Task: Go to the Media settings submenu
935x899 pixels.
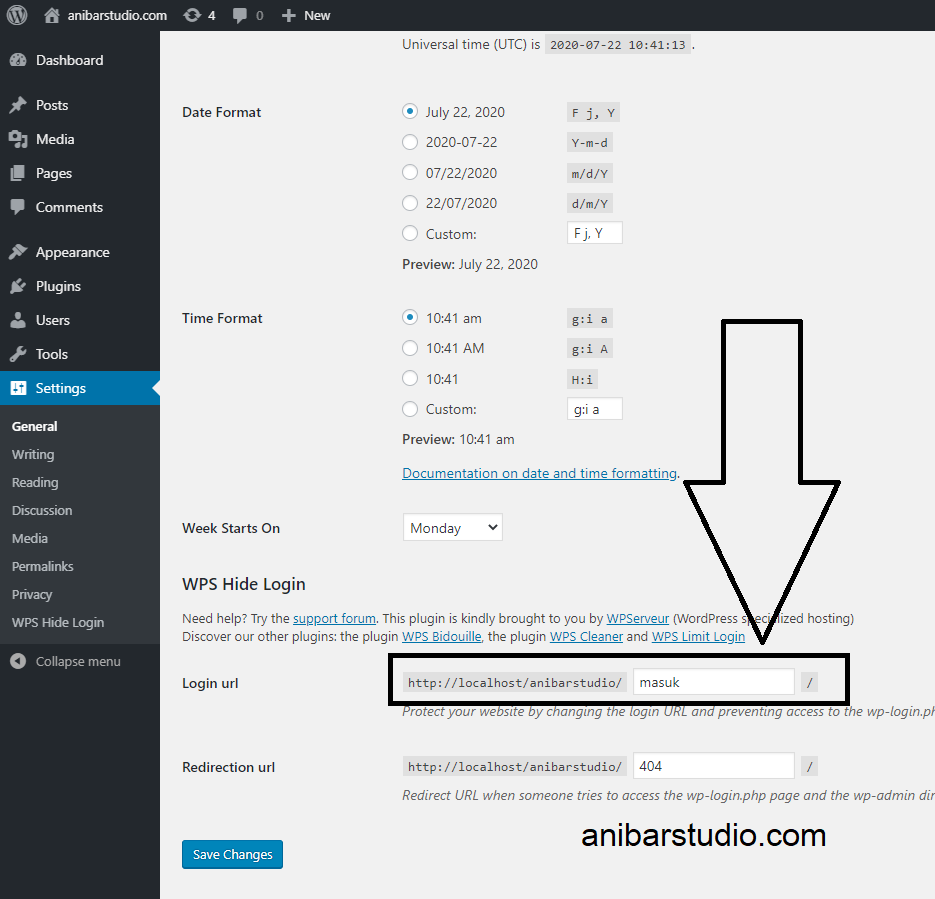Action: 30,538
